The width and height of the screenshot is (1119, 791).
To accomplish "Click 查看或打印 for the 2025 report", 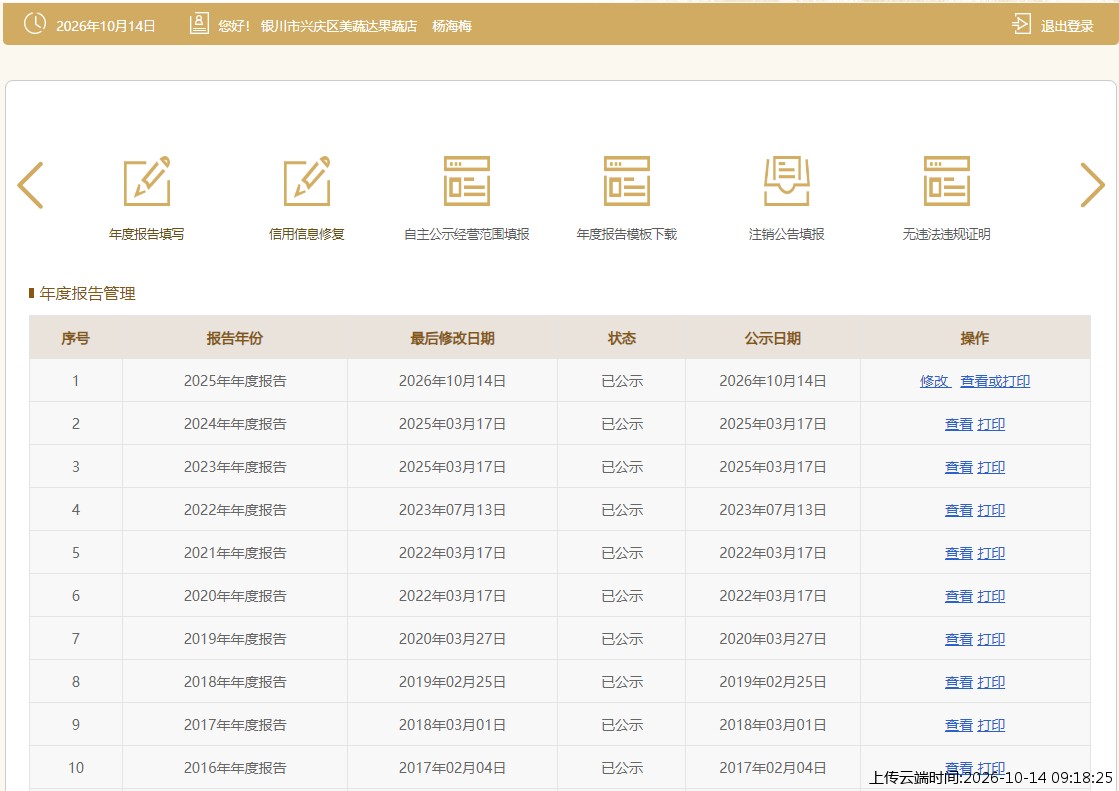I will click(x=995, y=381).
